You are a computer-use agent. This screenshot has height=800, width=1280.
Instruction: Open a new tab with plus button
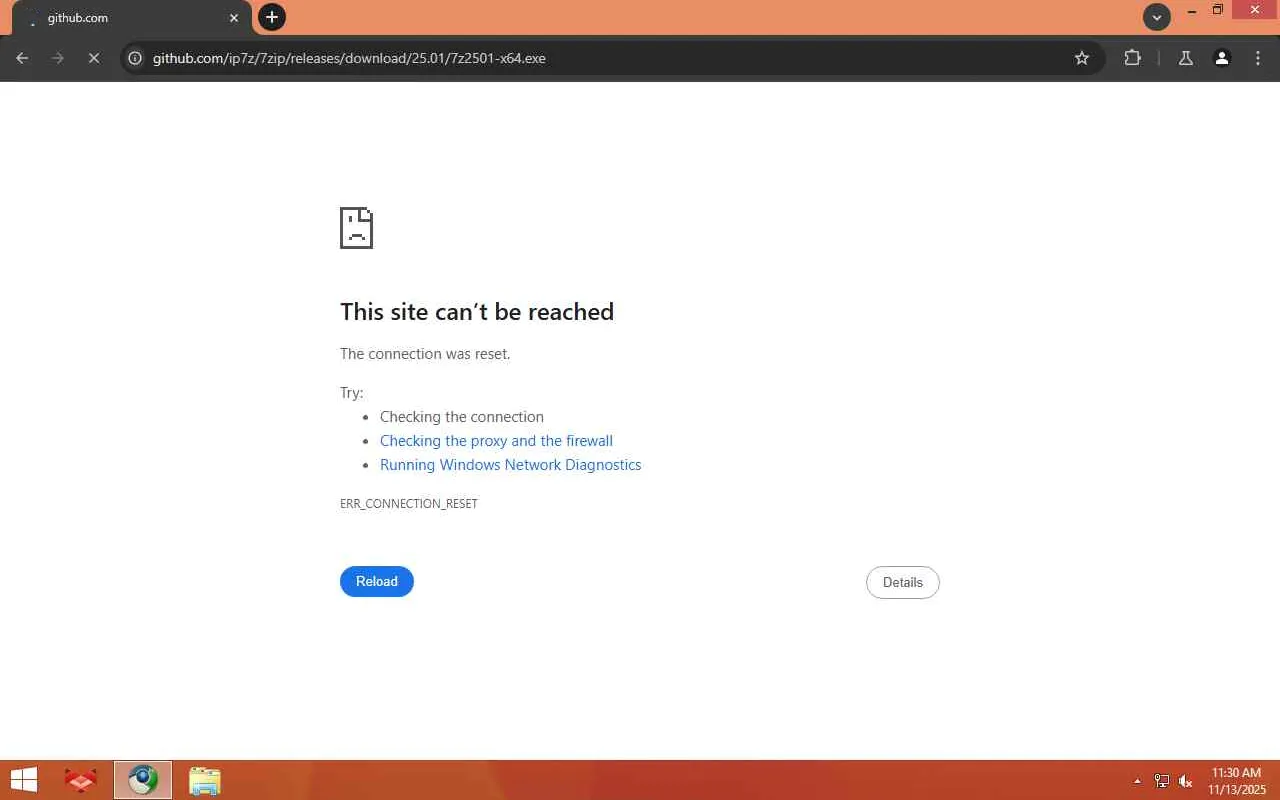tap(272, 17)
